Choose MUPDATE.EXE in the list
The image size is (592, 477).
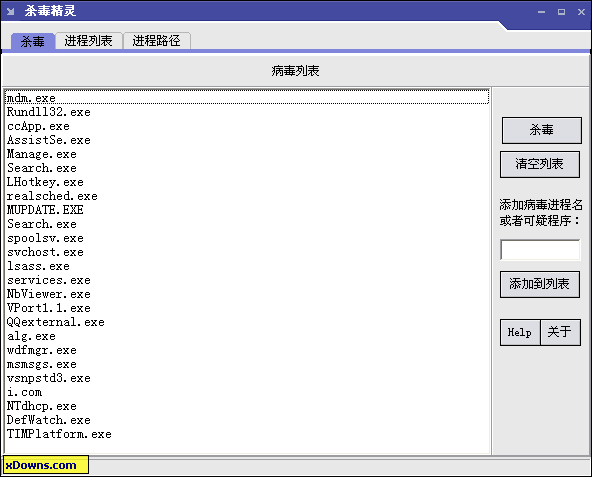pyautogui.click(x=247, y=210)
